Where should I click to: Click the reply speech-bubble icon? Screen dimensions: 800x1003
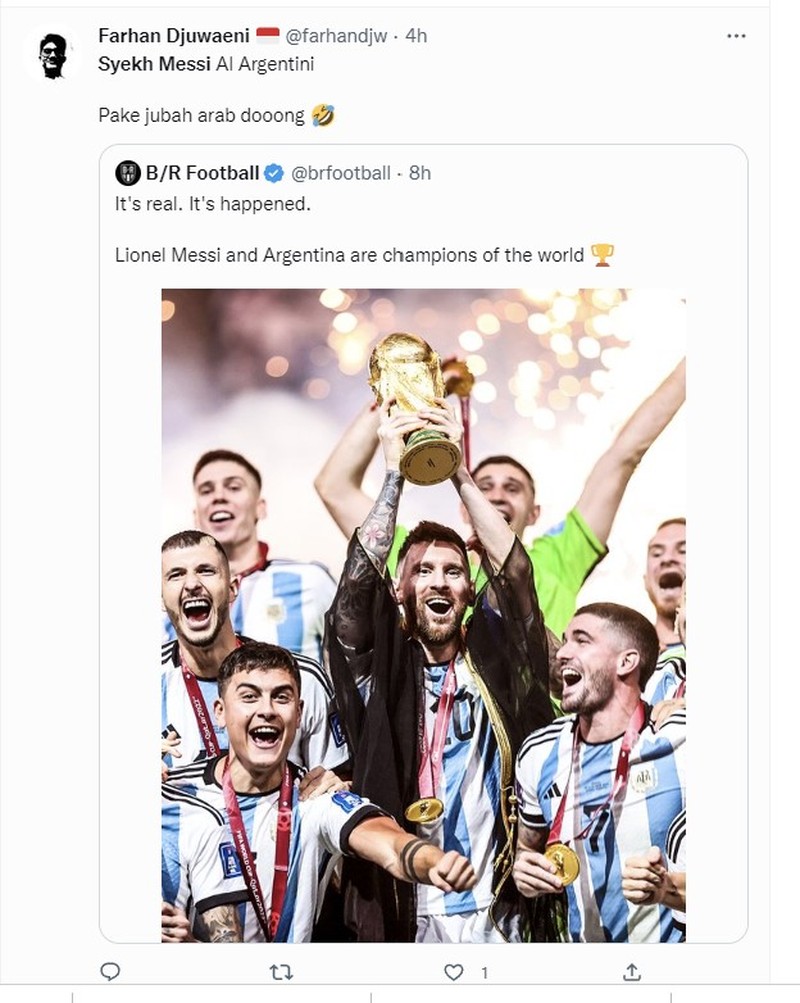click(x=113, y=969)
